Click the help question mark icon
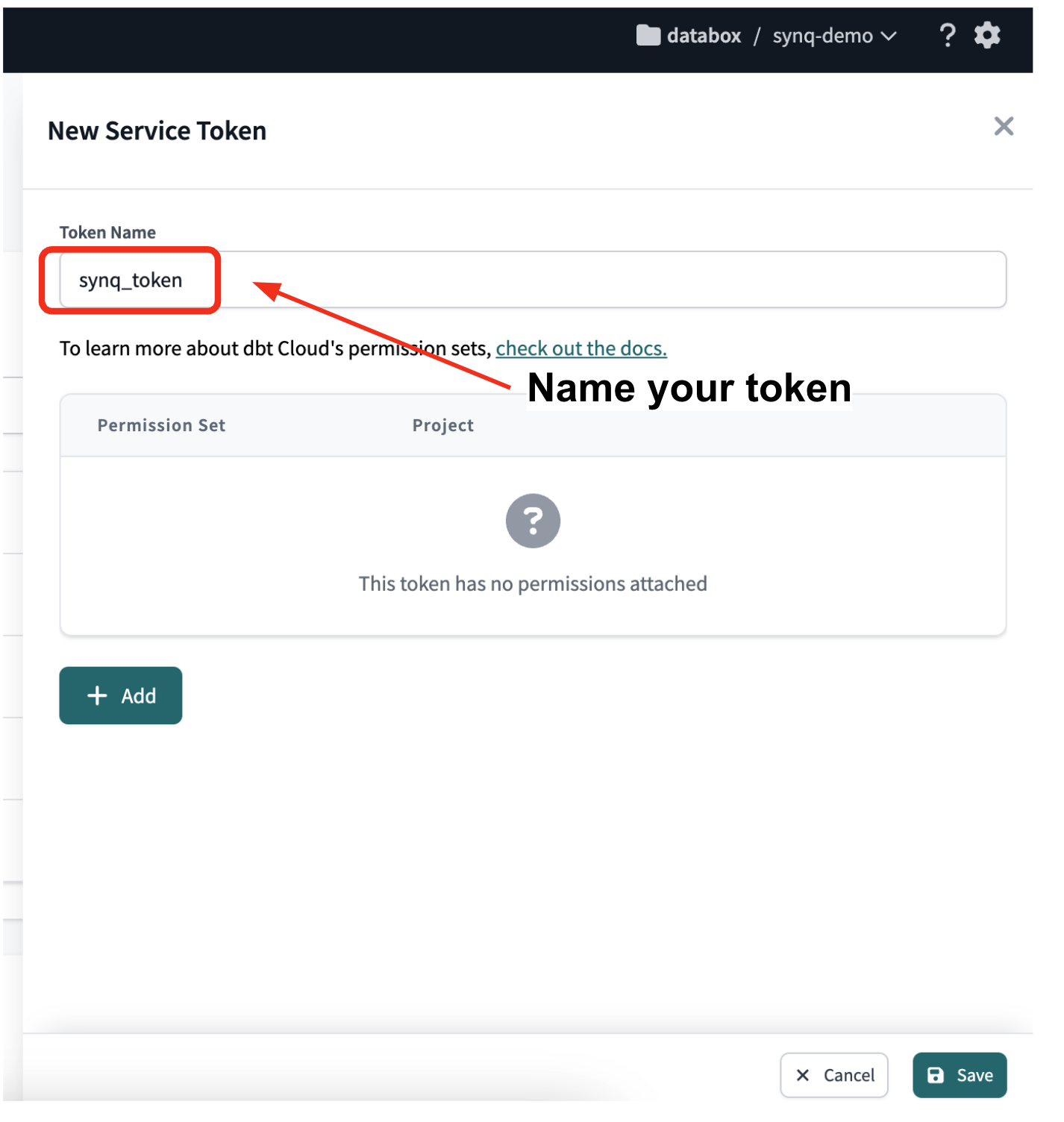1064x1122 pixels. point(947,35)
